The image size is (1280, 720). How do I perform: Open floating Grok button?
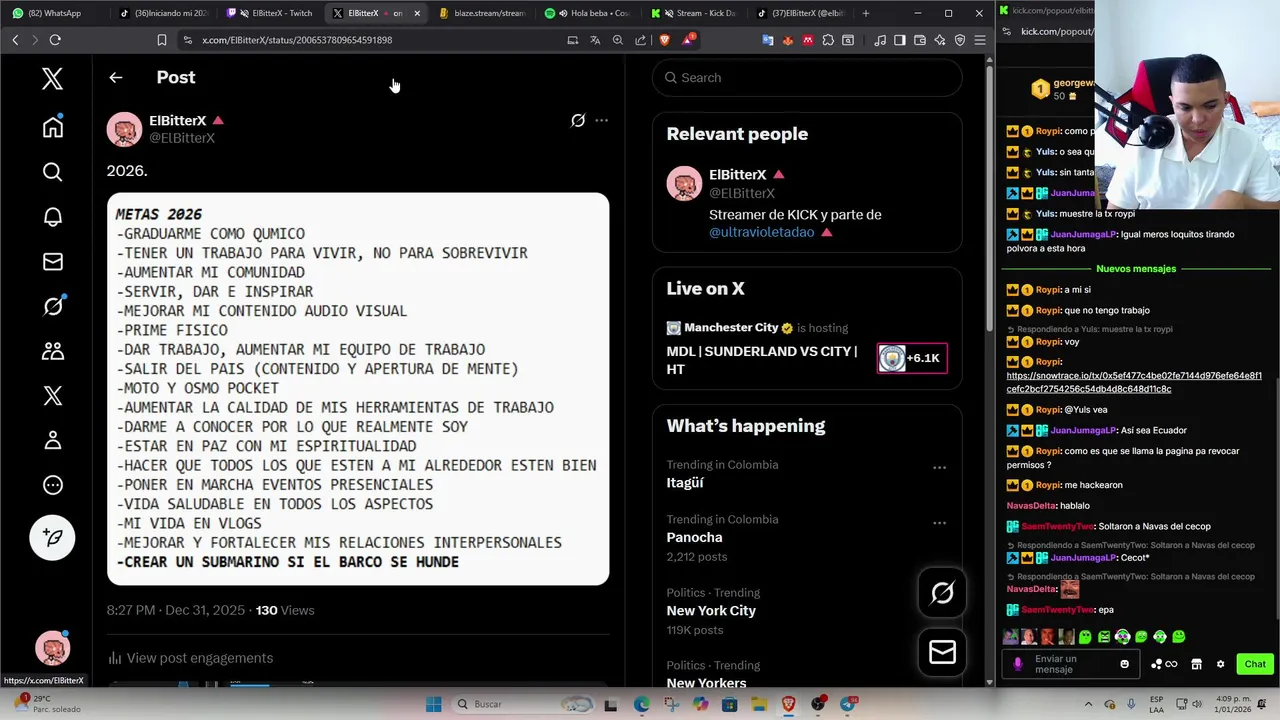(x=942, y=593)
